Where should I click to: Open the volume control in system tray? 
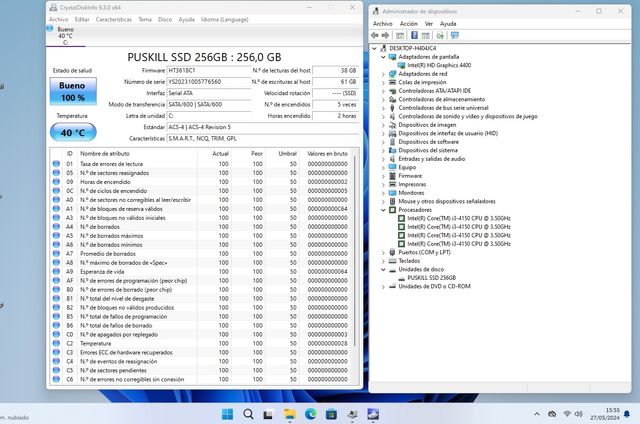pyautogui.click(x=578, y=414)
